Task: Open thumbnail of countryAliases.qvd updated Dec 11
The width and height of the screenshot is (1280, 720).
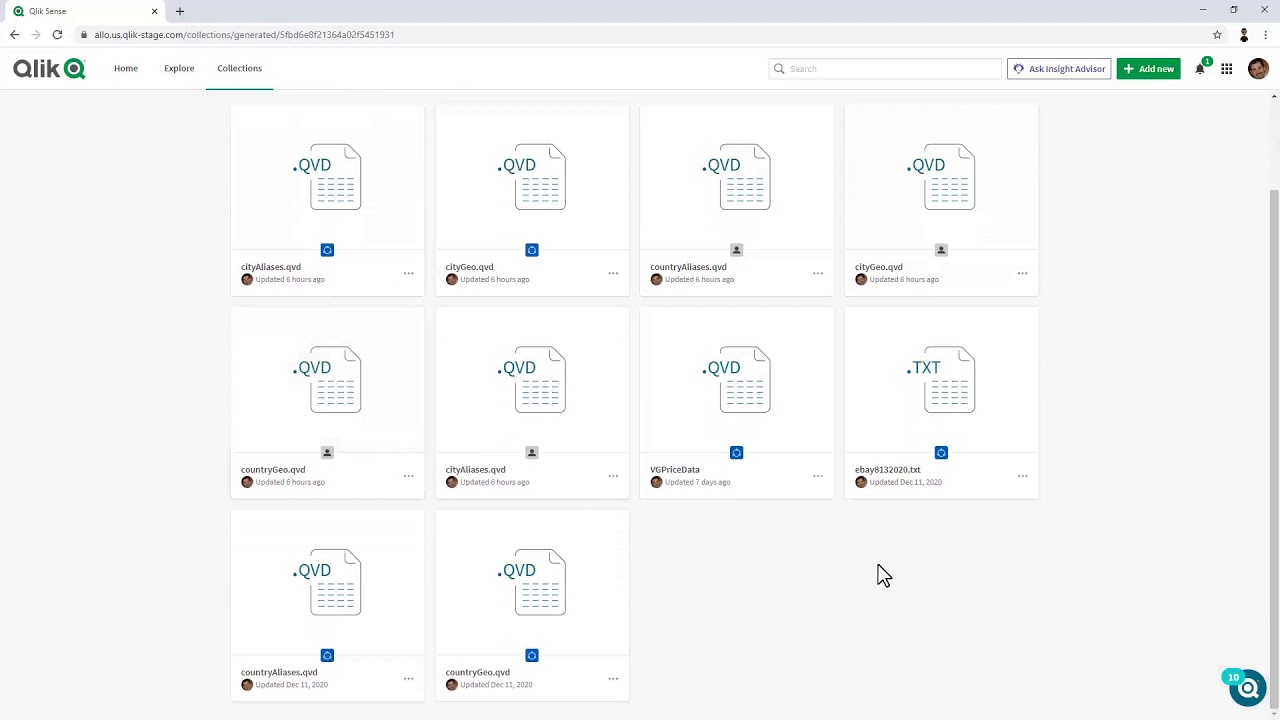Action: point(327,582)
